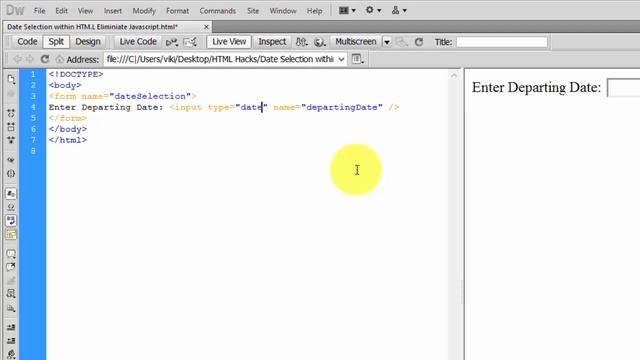This screenshot has height=360, width=640.
Task: Toggle Live View mode
Action: click(229, 42)
